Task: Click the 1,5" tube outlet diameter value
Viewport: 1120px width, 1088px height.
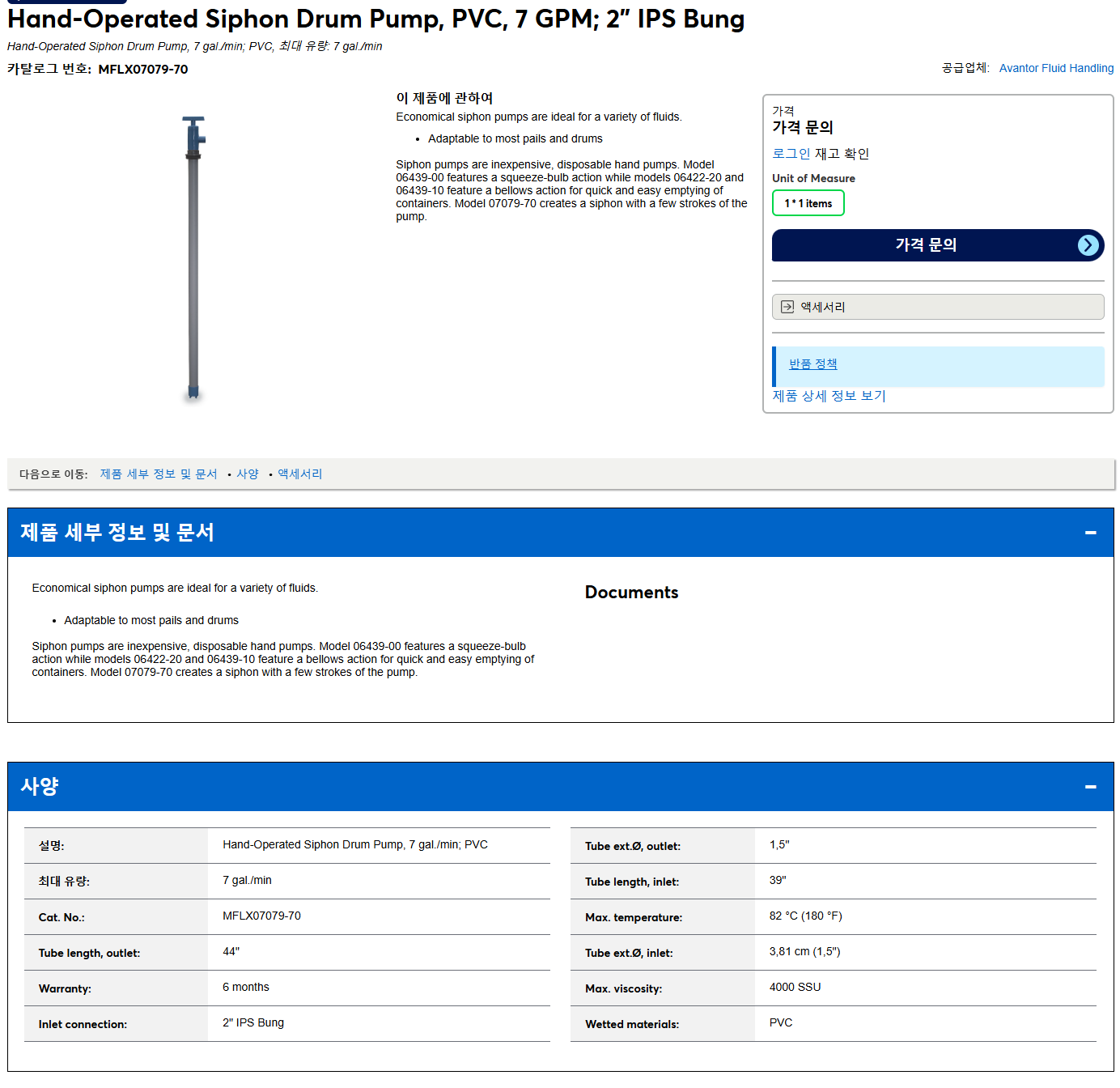Action: 779,845
